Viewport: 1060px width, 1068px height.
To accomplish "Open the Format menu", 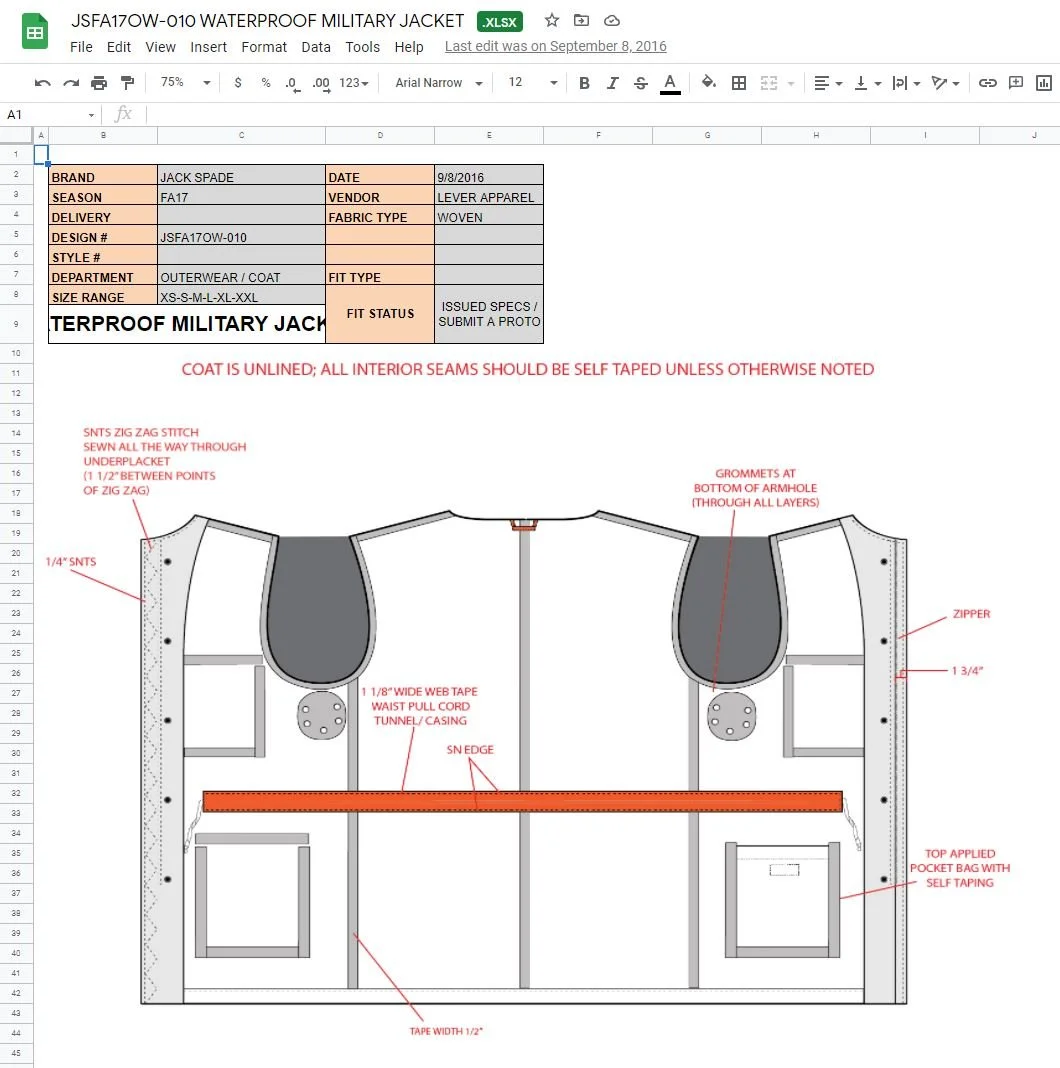I will (264, 47).
